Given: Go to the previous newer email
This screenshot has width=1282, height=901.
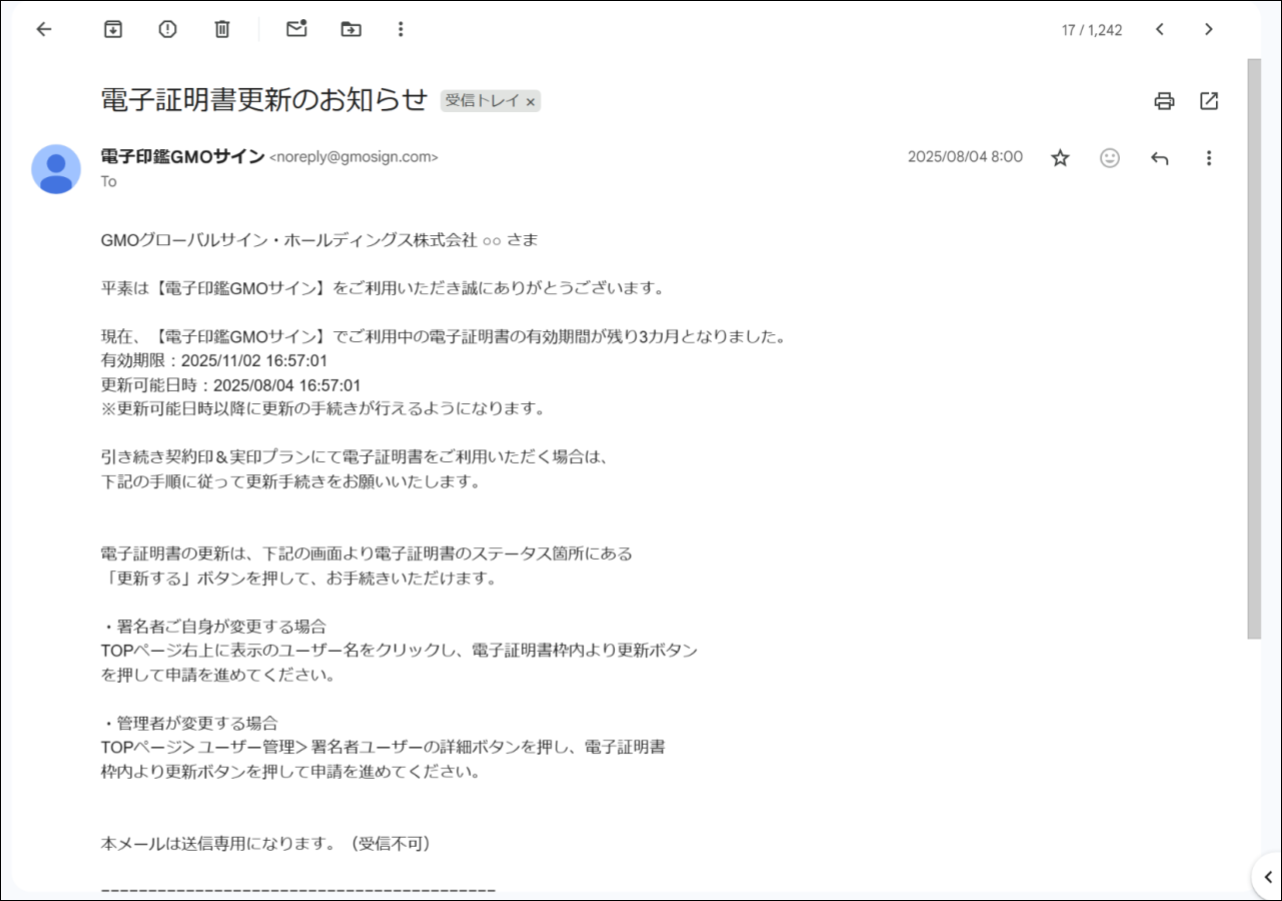Looking at the screenshot, I should tap(1160, 29).
